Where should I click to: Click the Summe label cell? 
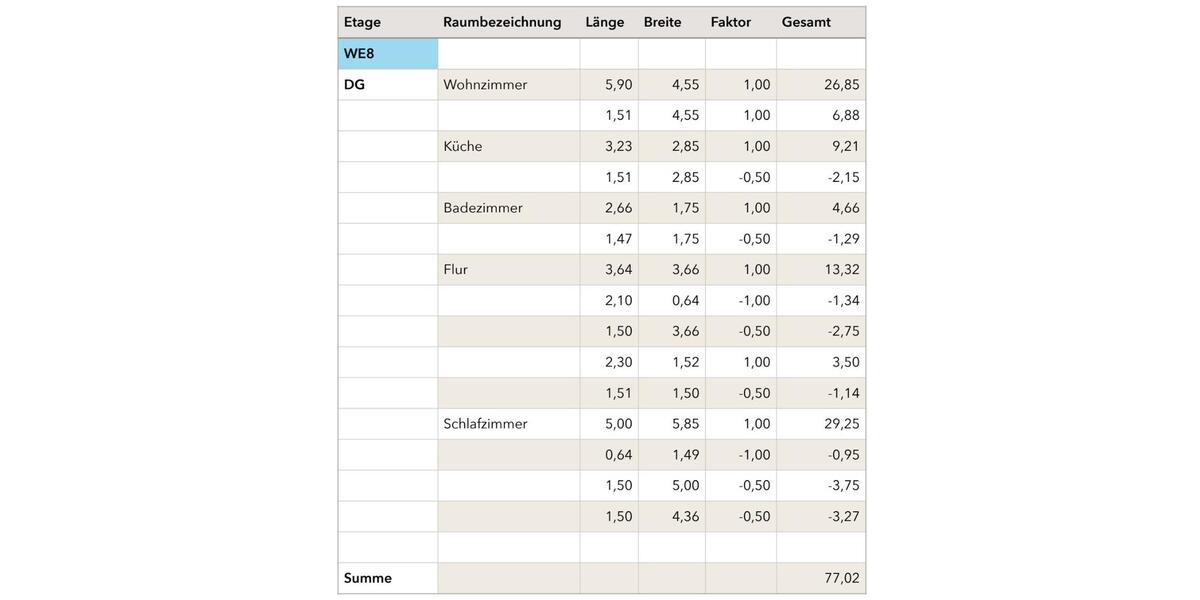point(388,578)
